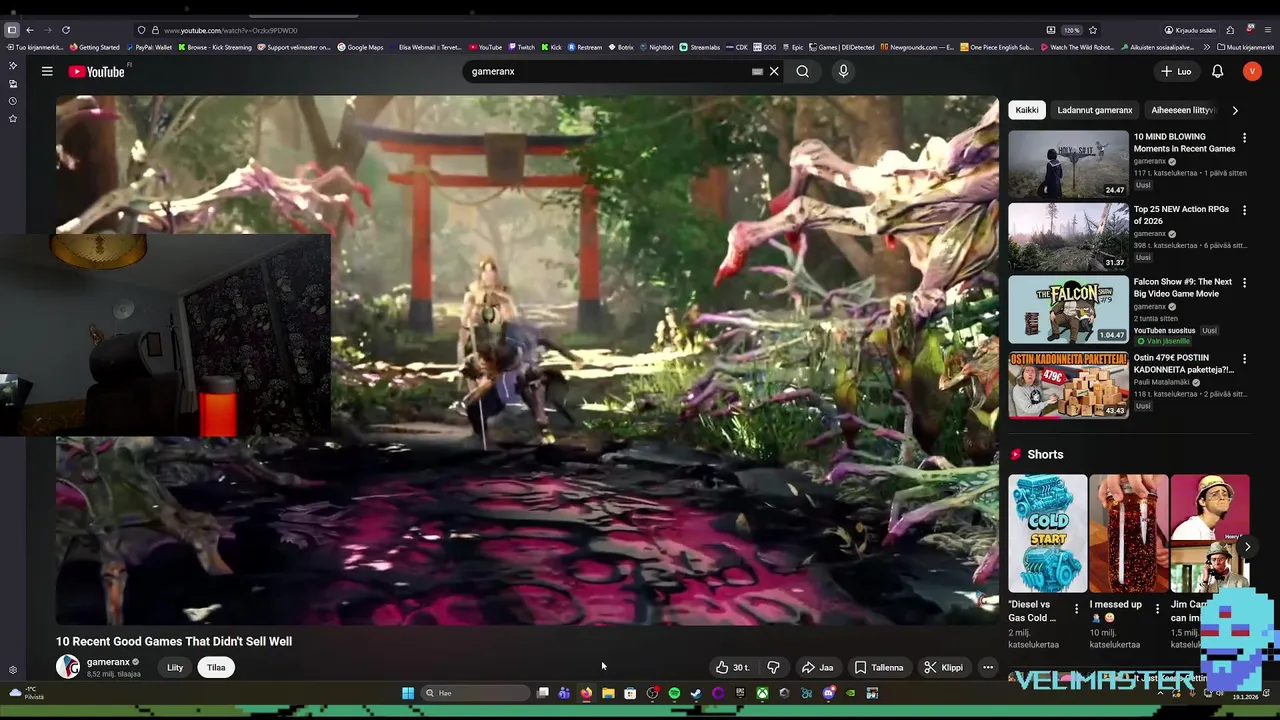Reload the page with refresh icon
This screenshot has height=720, width=1280.
point(66,30)
